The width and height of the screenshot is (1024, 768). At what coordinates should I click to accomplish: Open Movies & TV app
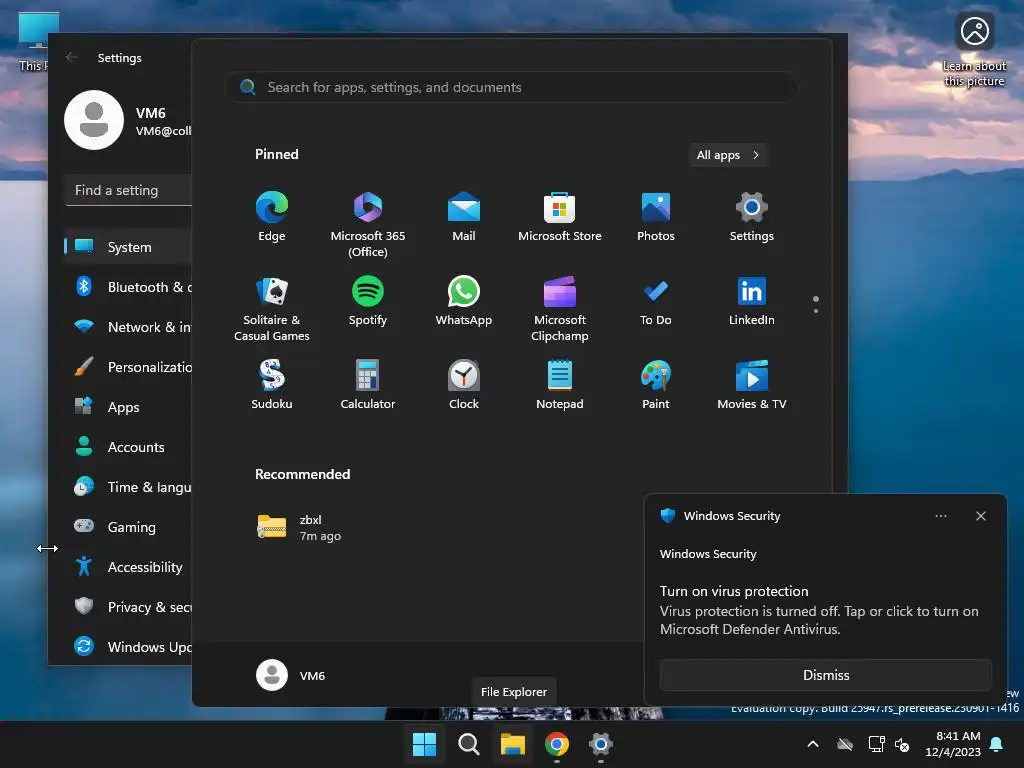click(752, 385)
